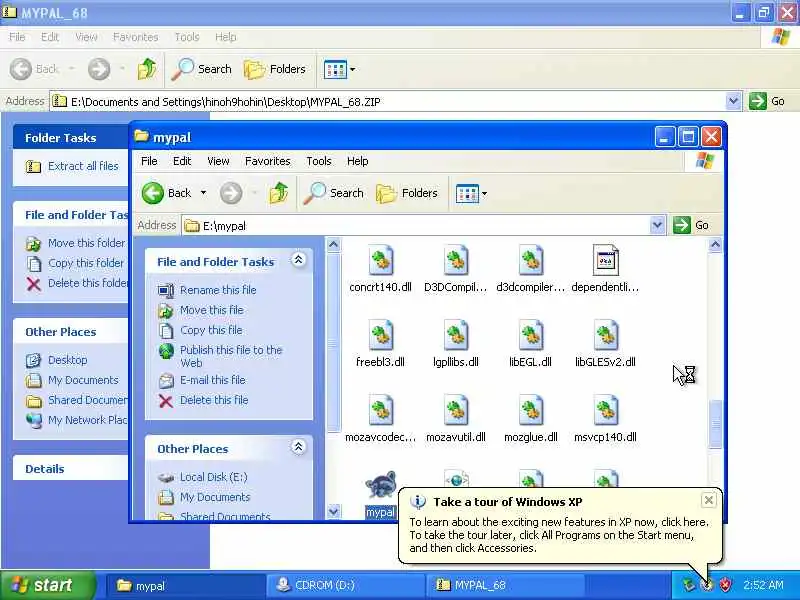Close the Windows XP tour balloon

coord(709,501)
